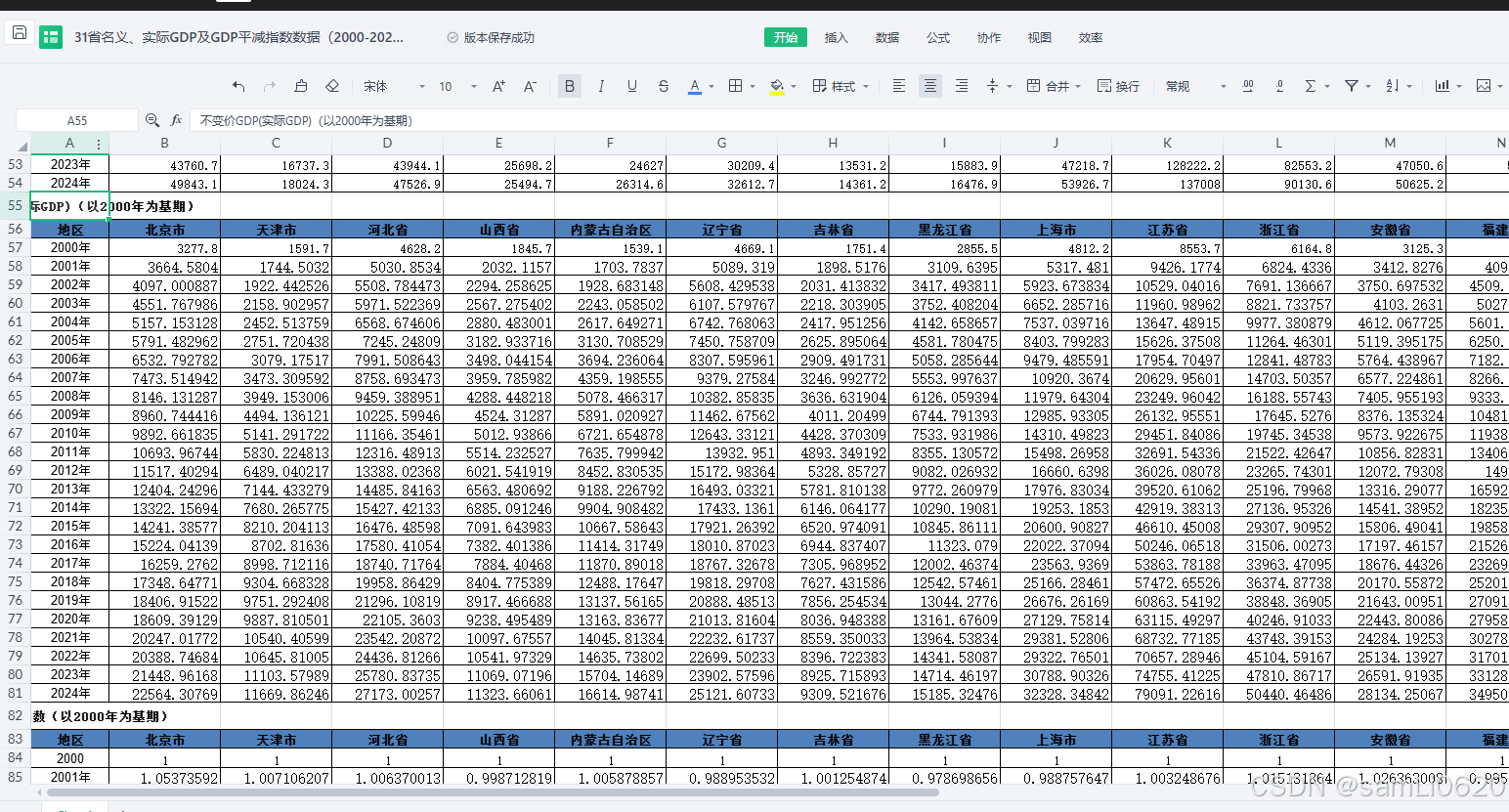
Task: Click cell 2010年 in row 66
Action: [x=70, y=433]
